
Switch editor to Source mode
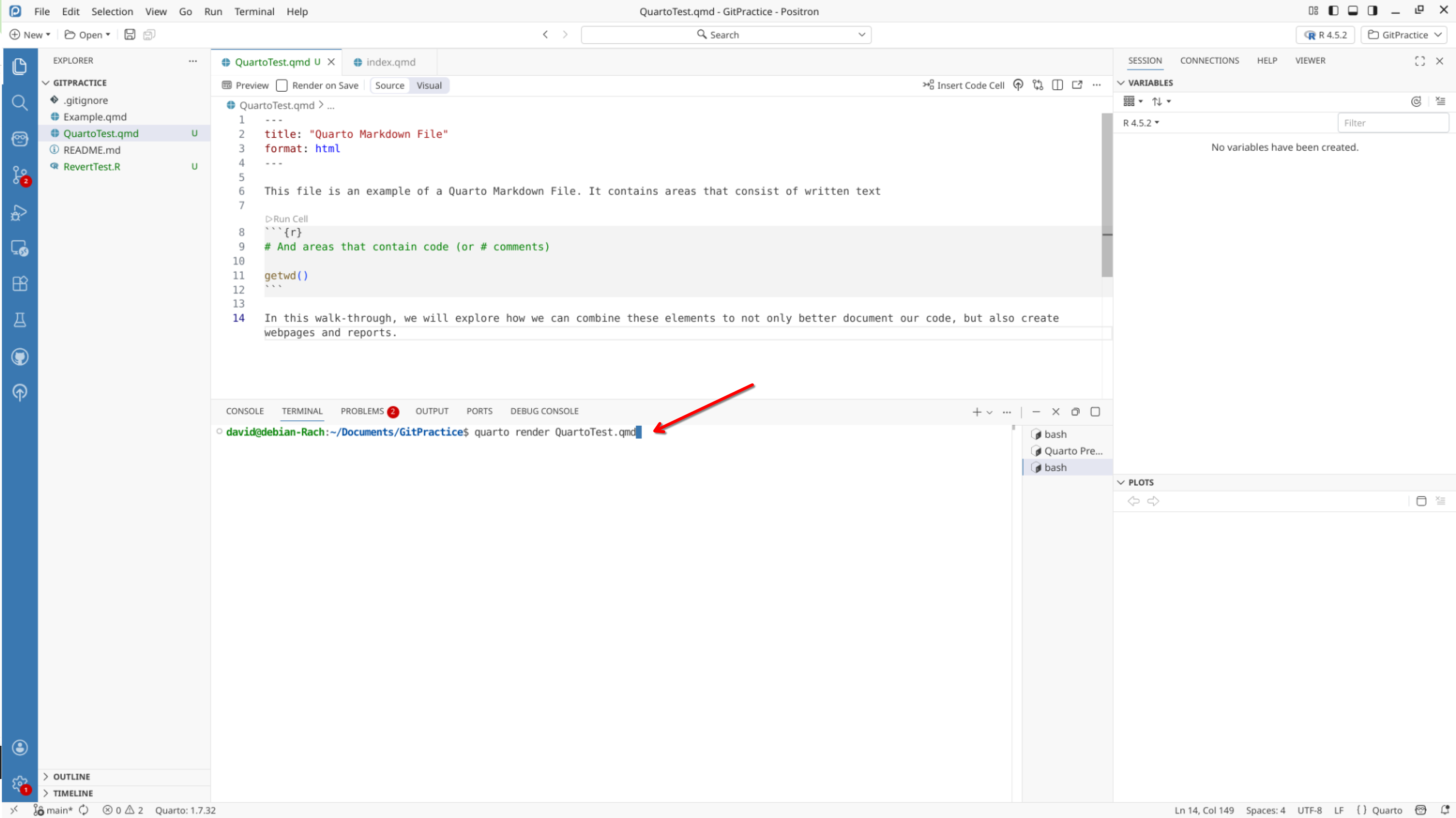point(389,85)
